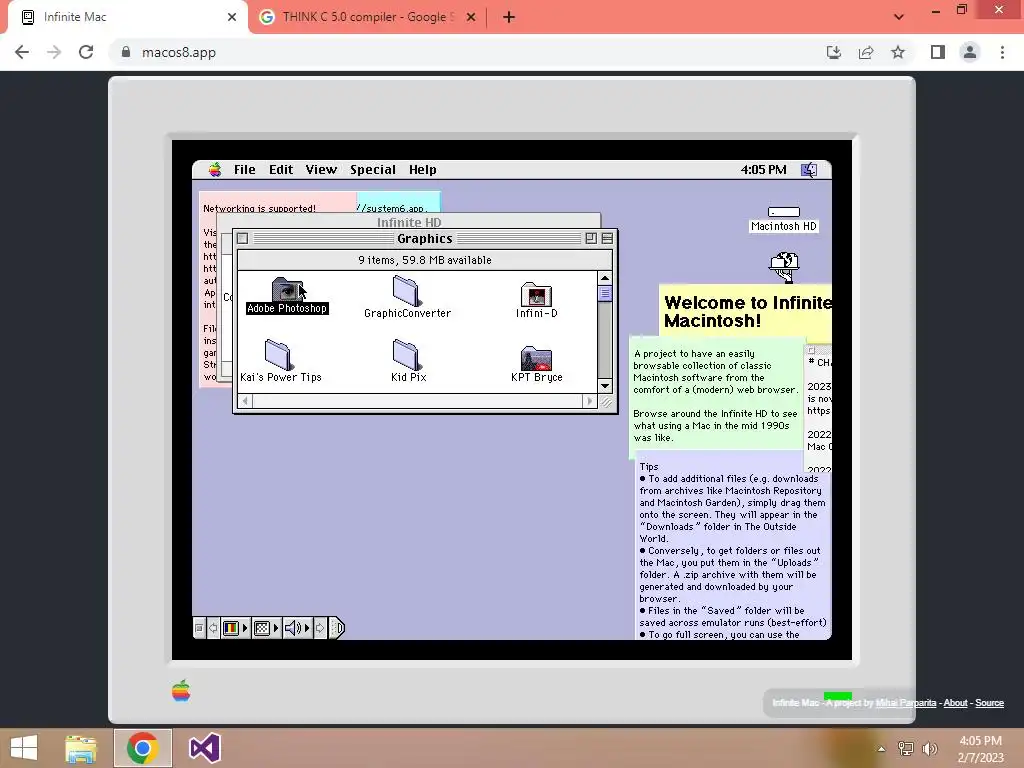The image size is (1024, 768).
Task: Bookmark this page with star icon
Action: (898, 52)
